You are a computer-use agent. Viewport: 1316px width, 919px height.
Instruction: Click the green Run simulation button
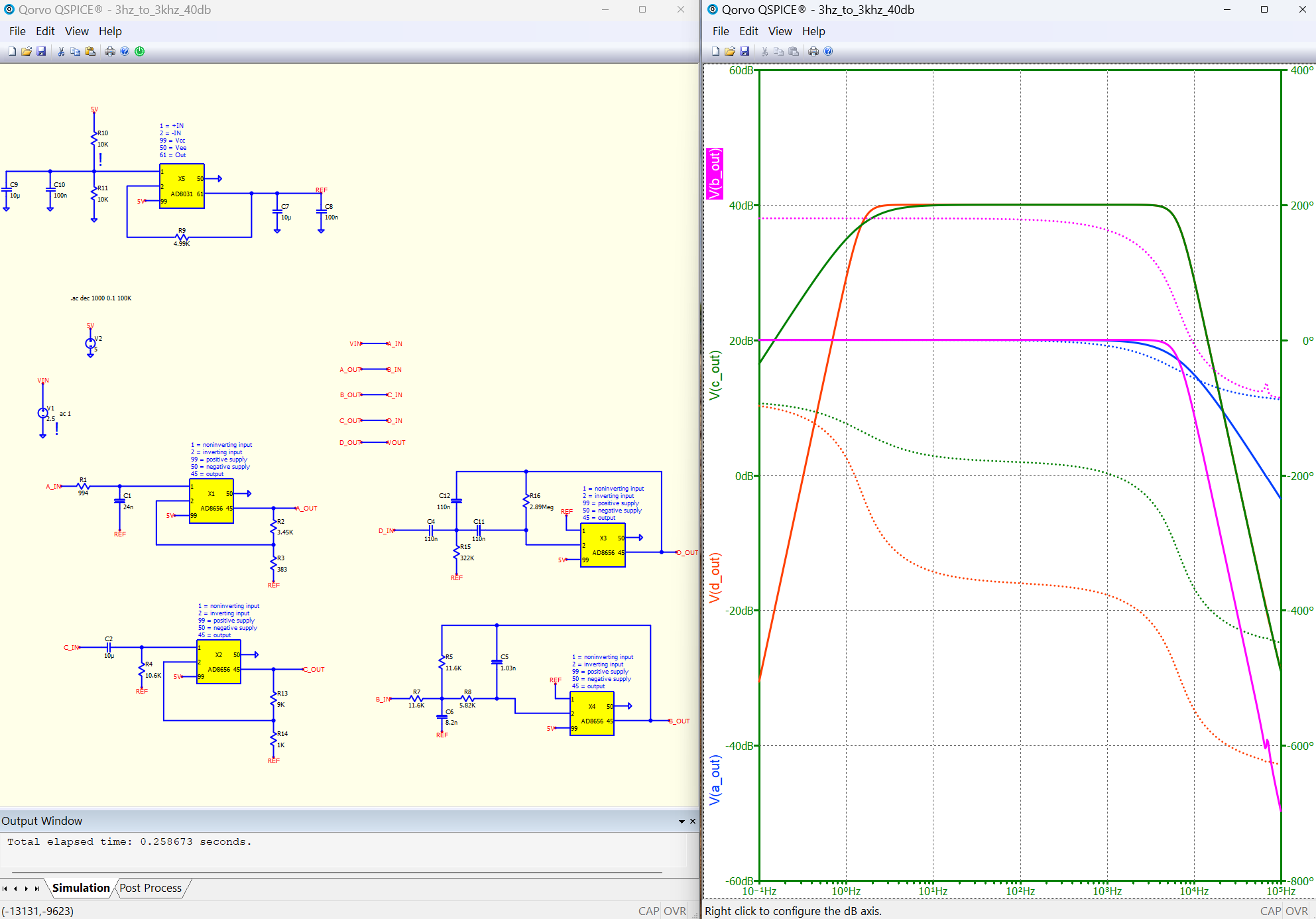[140, 51]
